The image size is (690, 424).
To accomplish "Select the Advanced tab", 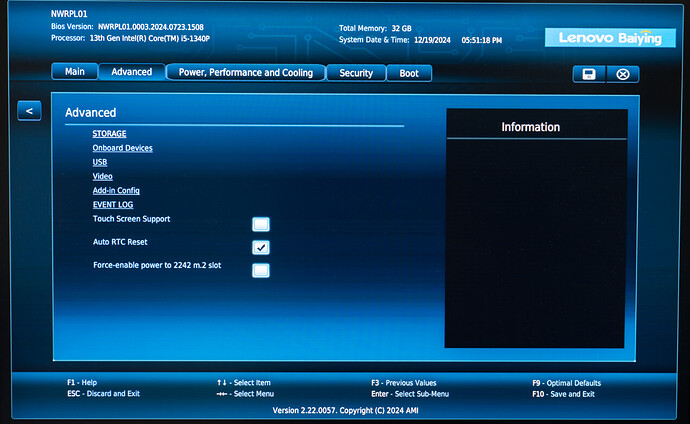I will coord(132,72).
